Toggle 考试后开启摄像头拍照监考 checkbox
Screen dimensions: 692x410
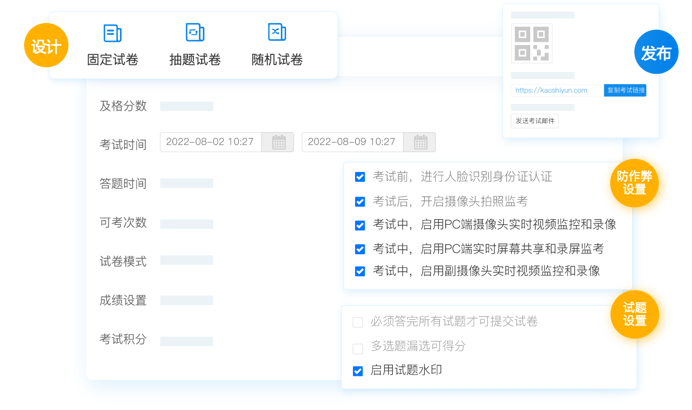tap(360, 201)
